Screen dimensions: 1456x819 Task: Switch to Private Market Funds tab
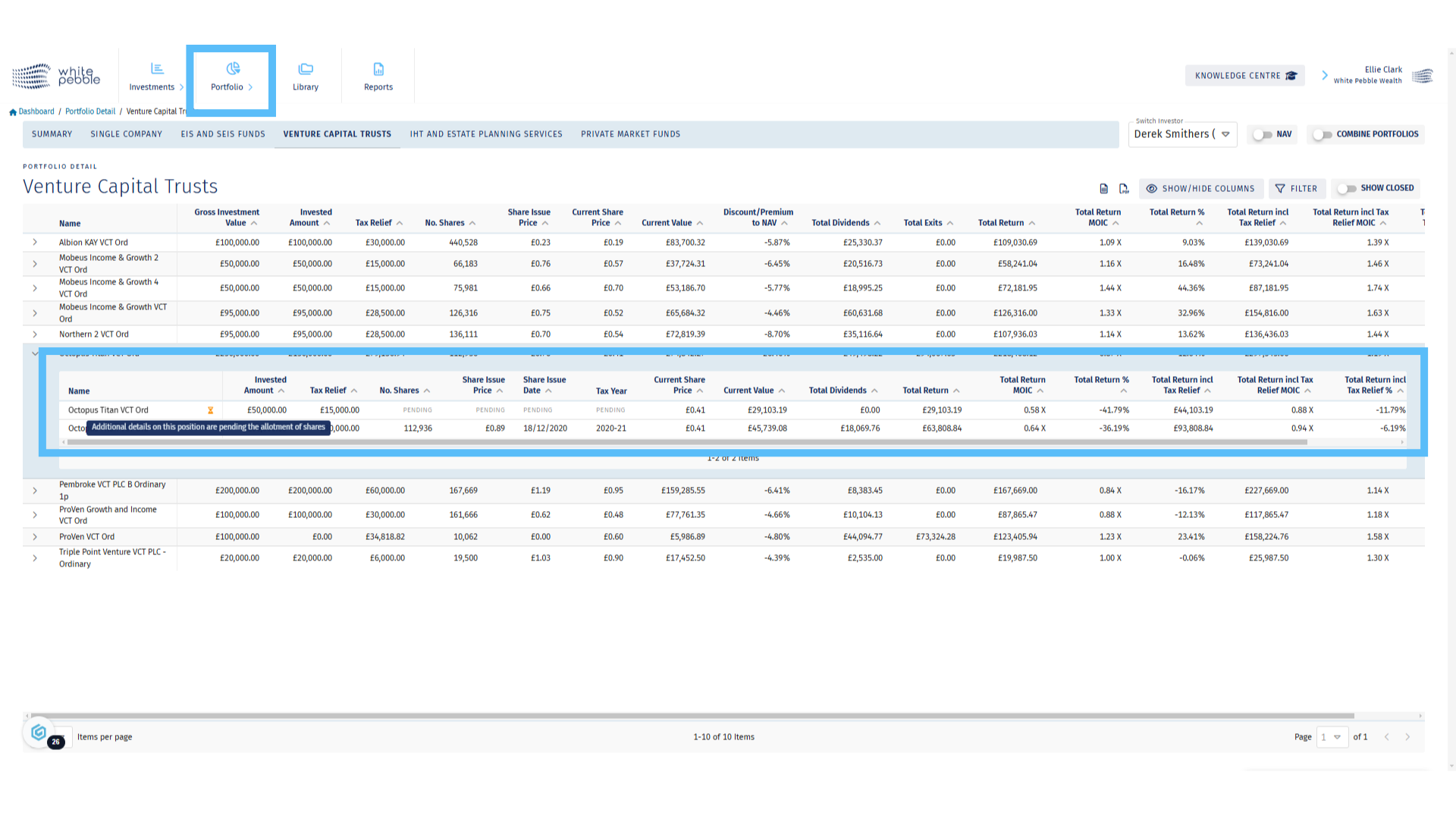(630, 134)
